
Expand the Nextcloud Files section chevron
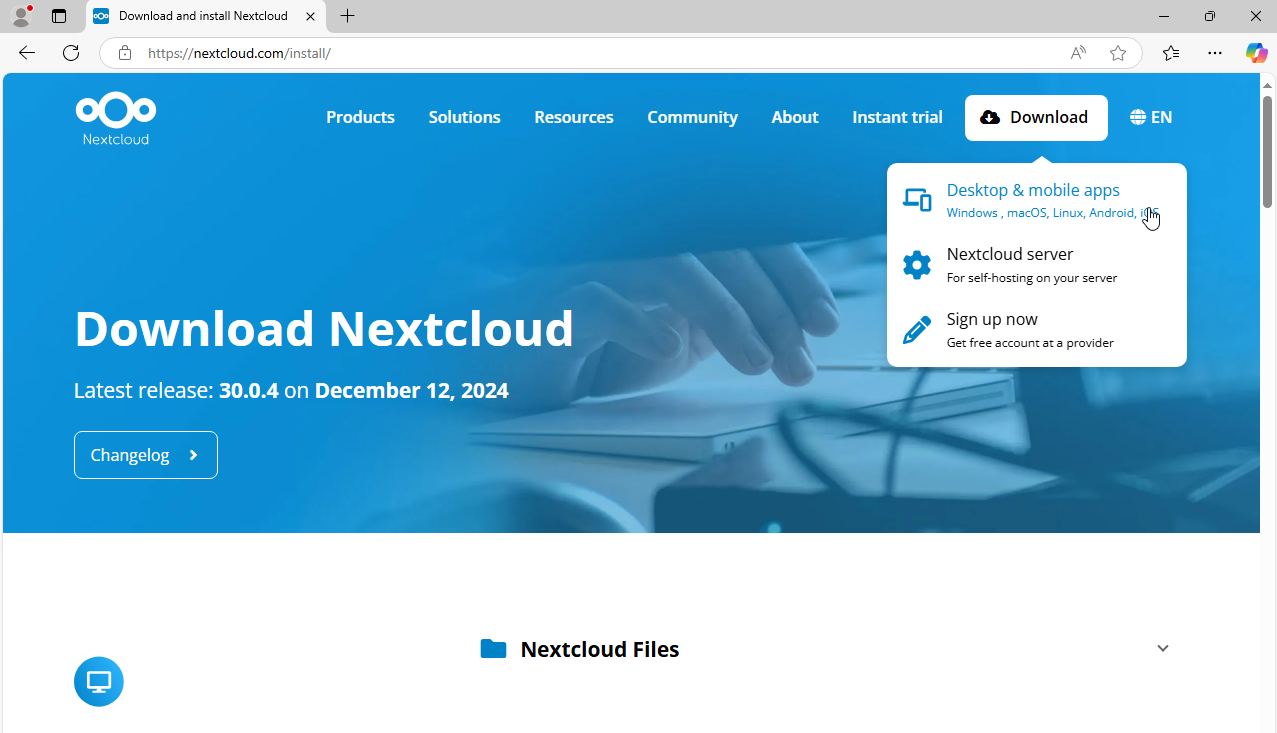tap(1163, 648)
